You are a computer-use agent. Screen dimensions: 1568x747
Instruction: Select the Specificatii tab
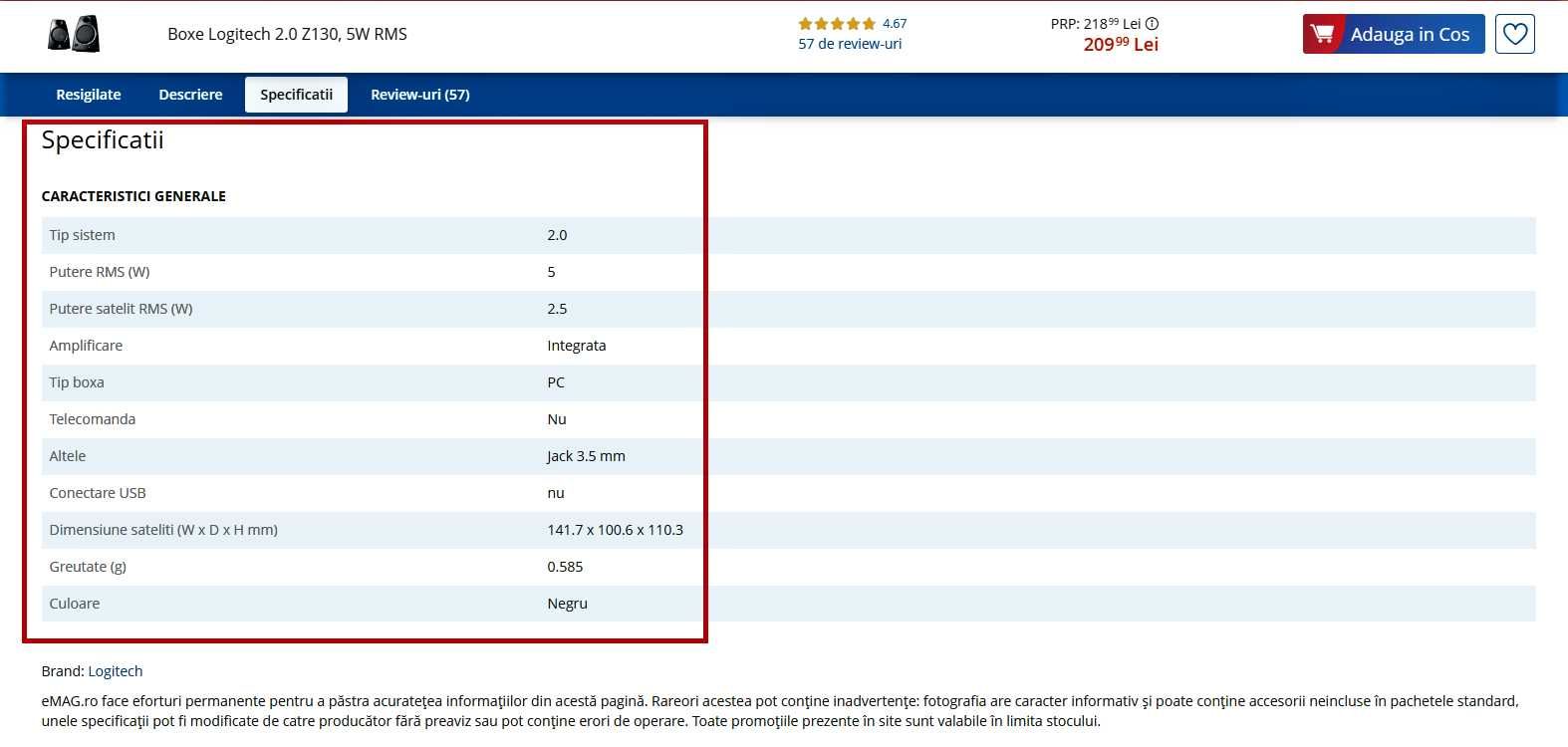point(296,95)
